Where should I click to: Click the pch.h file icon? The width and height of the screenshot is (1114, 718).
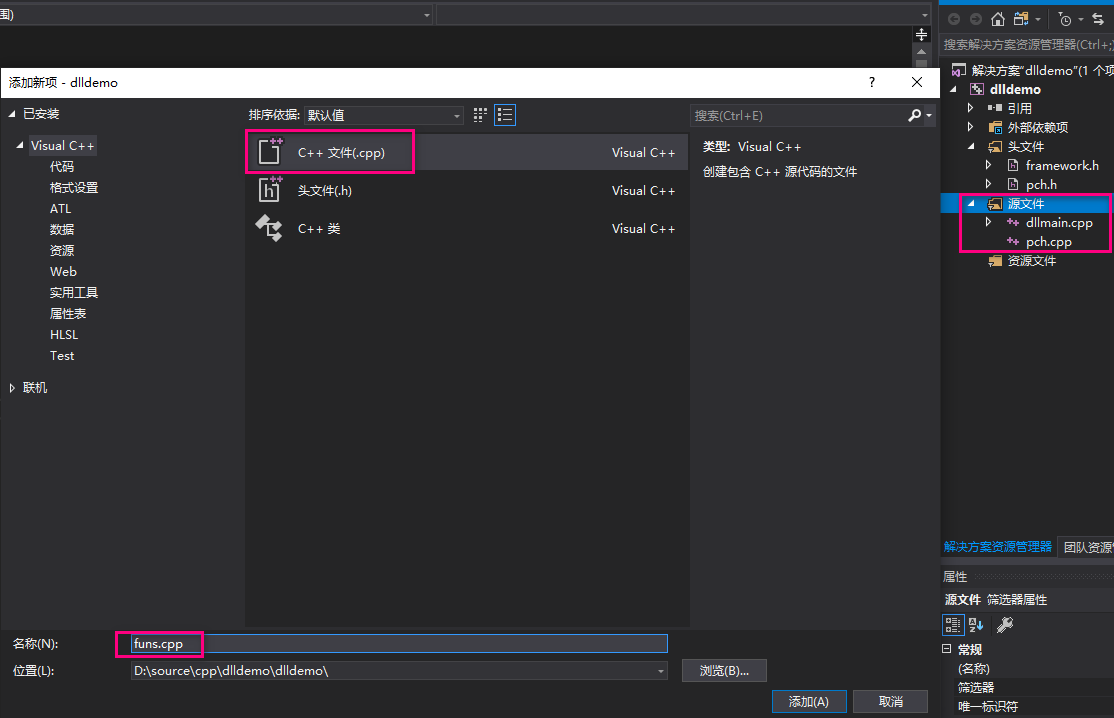[x=1013, y=185]
